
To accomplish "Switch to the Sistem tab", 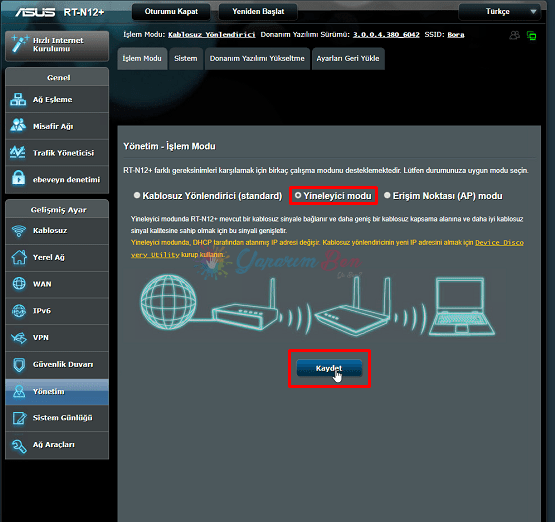I will [x=186, y=59].
